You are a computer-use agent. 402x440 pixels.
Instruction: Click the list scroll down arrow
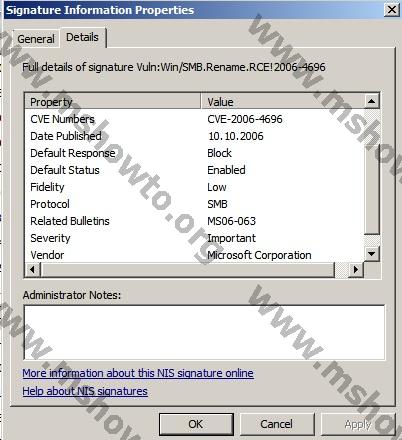click(x=372, y=254)
